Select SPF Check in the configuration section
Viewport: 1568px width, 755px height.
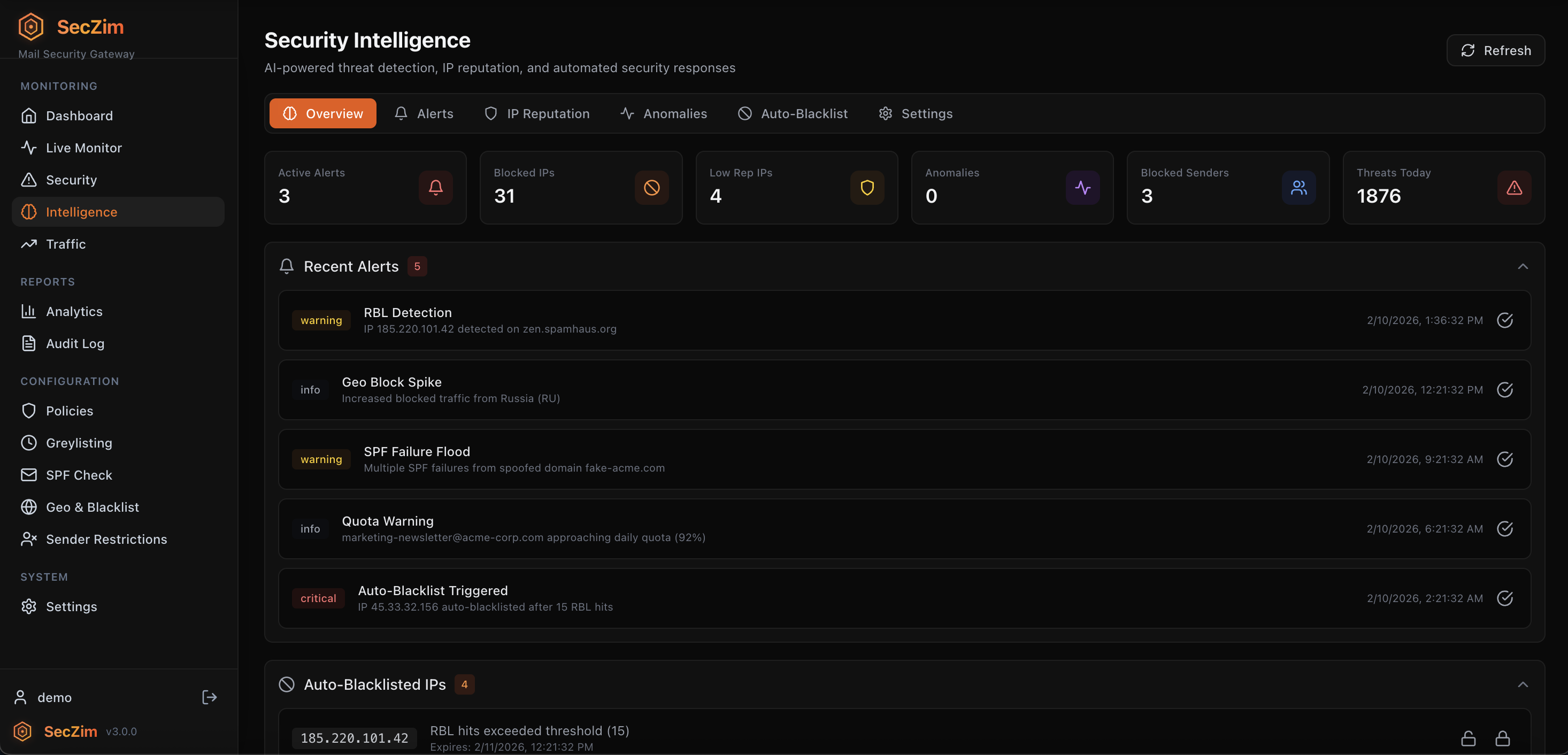click(79, 474)
